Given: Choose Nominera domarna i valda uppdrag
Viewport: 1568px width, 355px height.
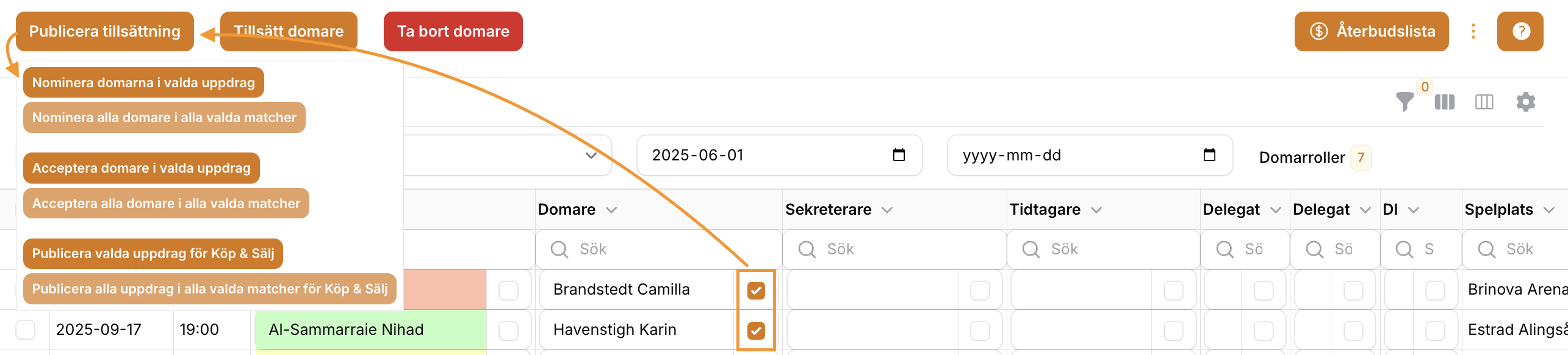Looking at the screenshot, I should pyautogui.click(x=143, y=82).
